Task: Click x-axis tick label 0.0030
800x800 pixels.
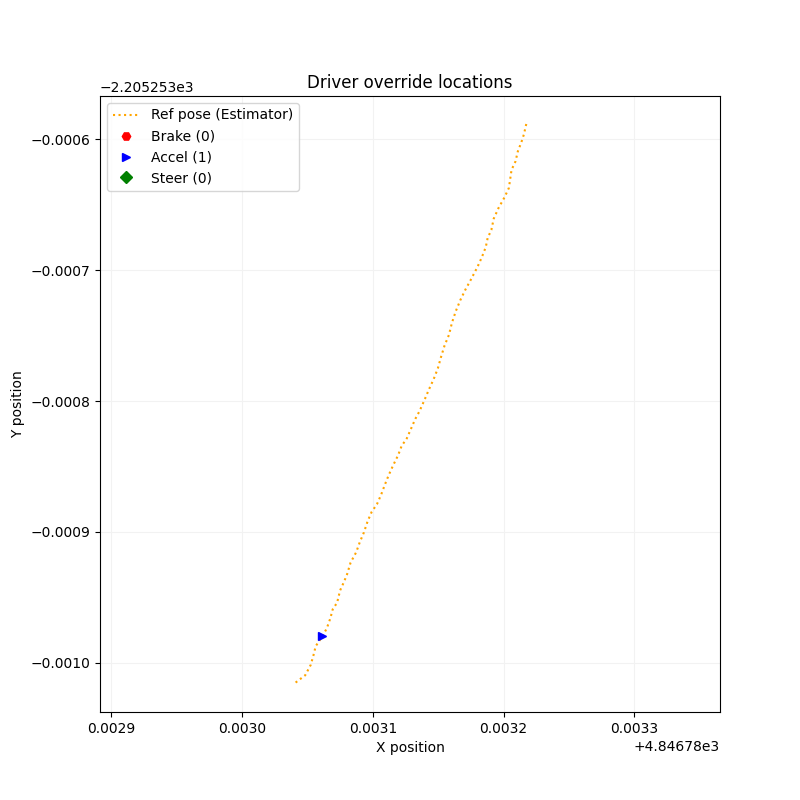Action: (242, 728)
